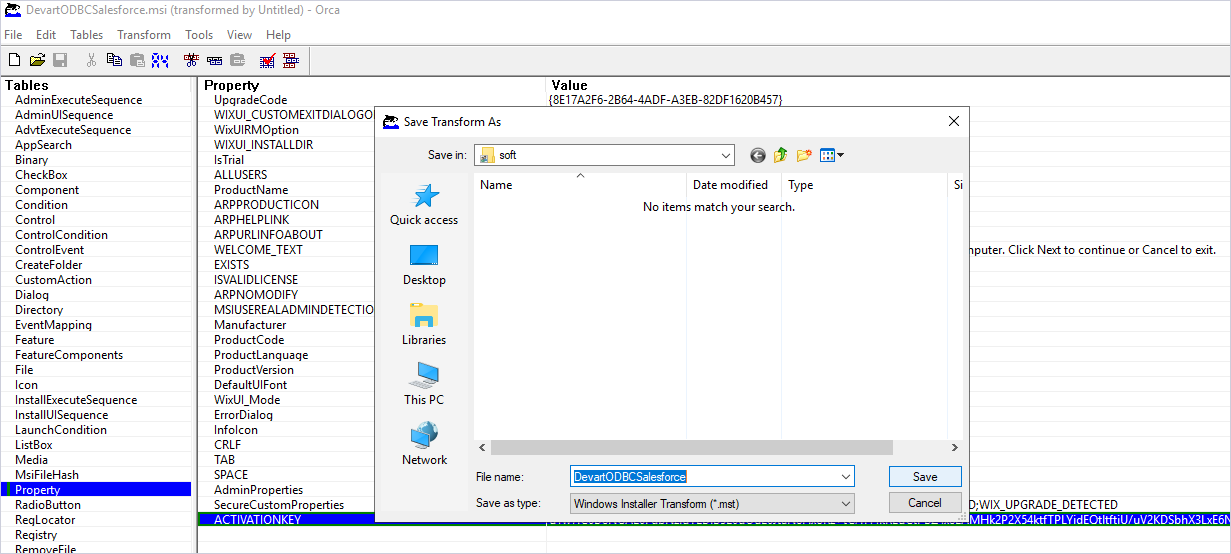Image resolution: width=1231 pixels, height=554 pixels.
Task: Open the Tables menu
Action: pyautogui.click(x=86, y=35)
